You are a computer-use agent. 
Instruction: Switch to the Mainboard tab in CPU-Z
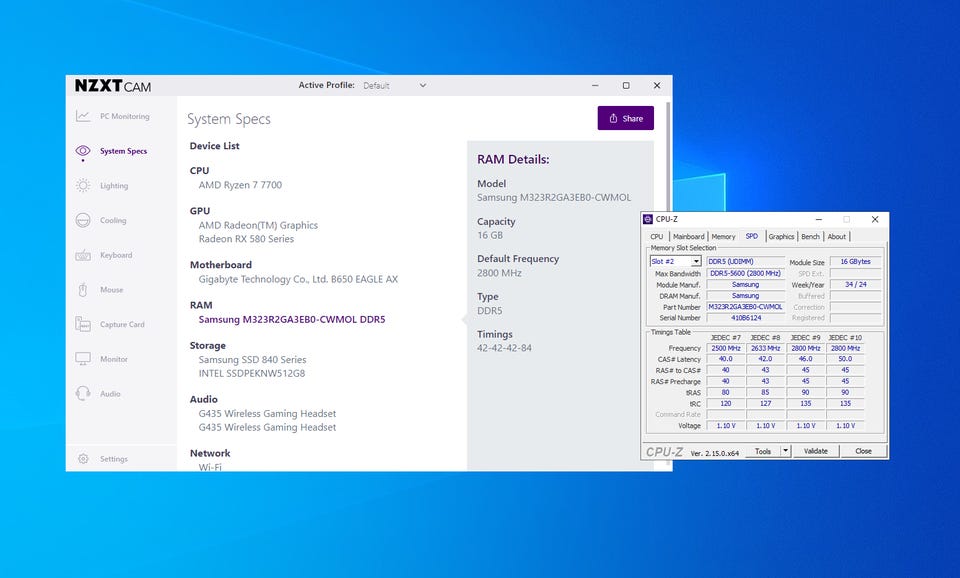tap(689, 236)
